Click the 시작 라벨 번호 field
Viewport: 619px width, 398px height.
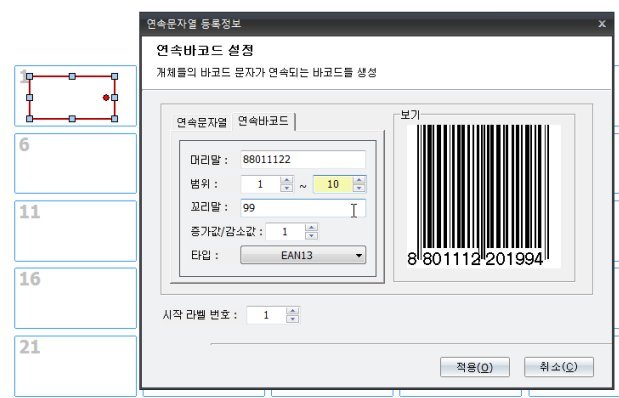pos(266,315)
